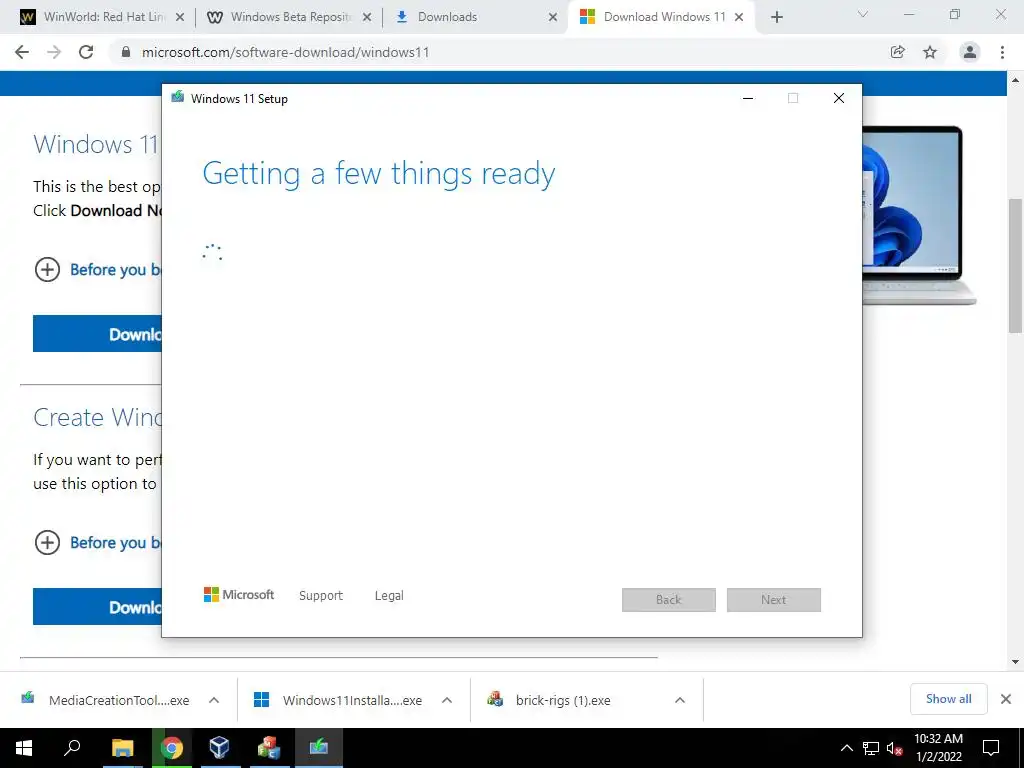Click the Windows 11 laptop image
The image size is (1024, 768).
919,216
